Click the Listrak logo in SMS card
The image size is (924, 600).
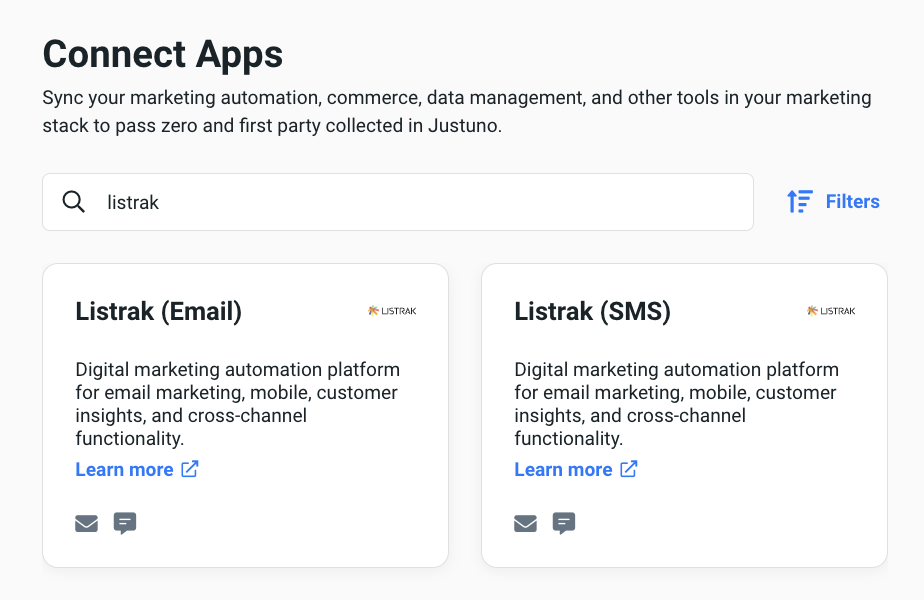(831, 311)
